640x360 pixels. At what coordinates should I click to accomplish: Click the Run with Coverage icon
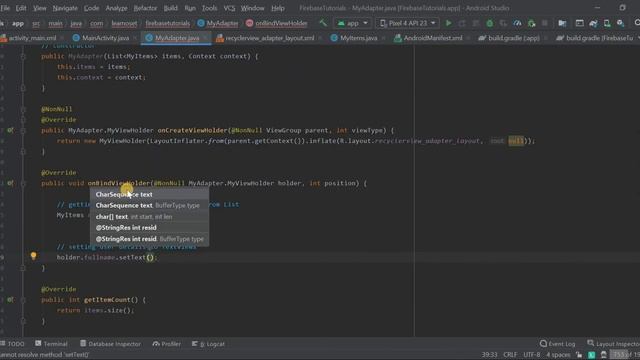pyautogui.click(x=503, y=23)
